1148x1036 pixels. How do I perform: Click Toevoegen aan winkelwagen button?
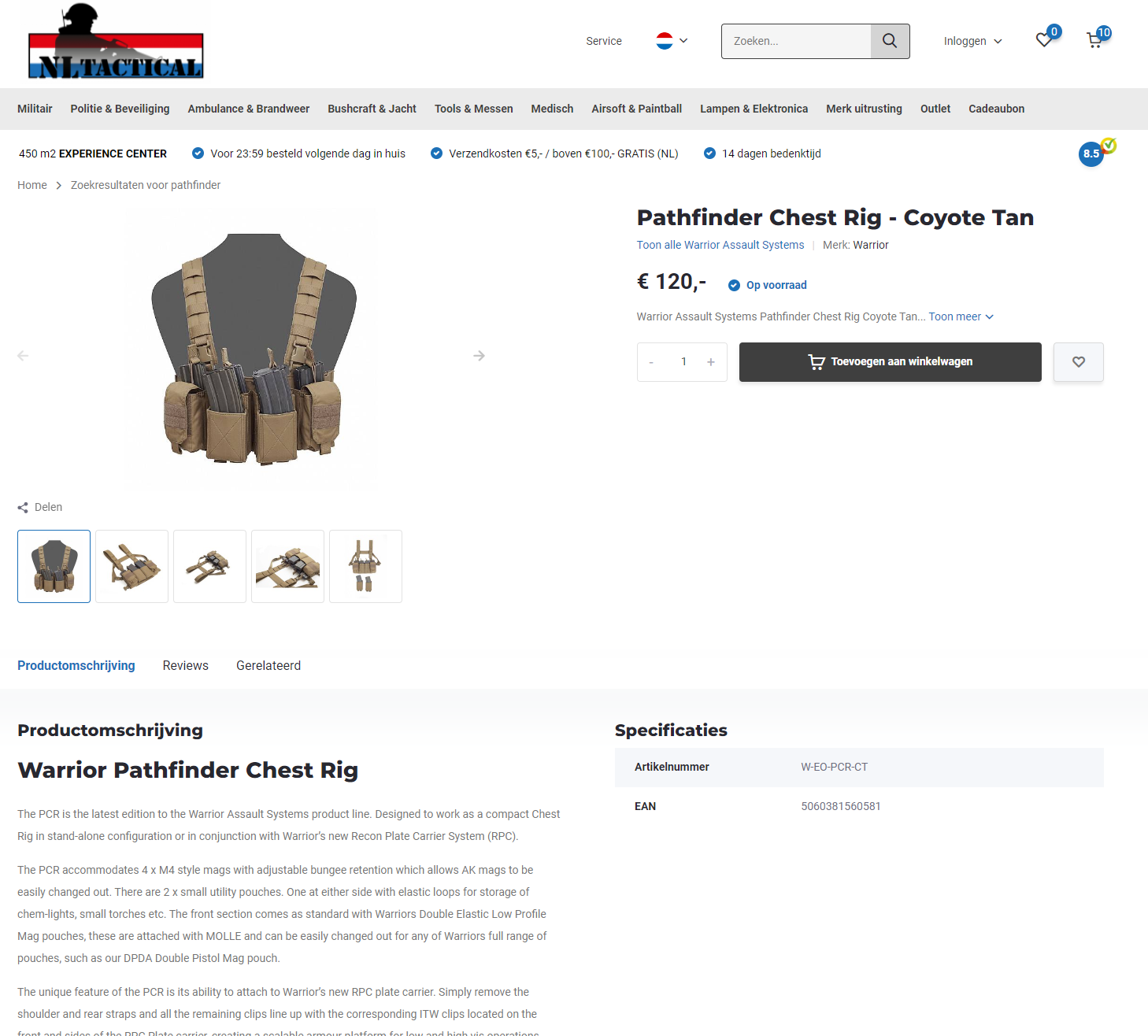coord(890,362)
